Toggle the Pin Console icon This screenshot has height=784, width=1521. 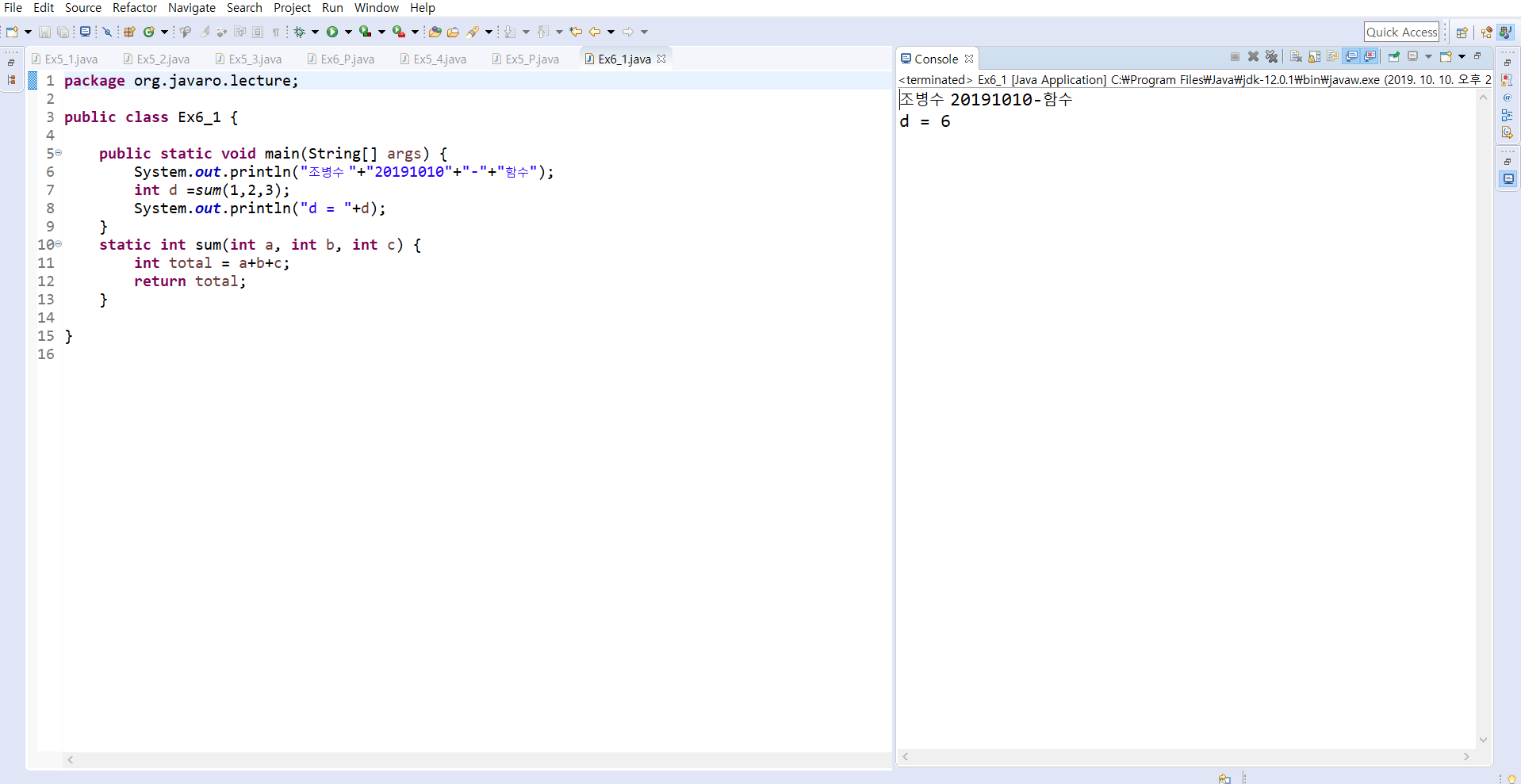pyautogui.click(x=1393, y=56)
